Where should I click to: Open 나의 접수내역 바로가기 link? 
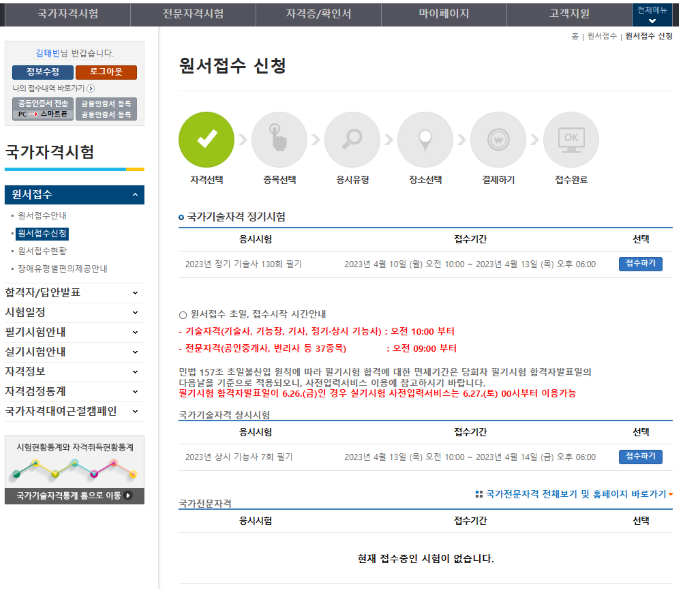(48, 88)
